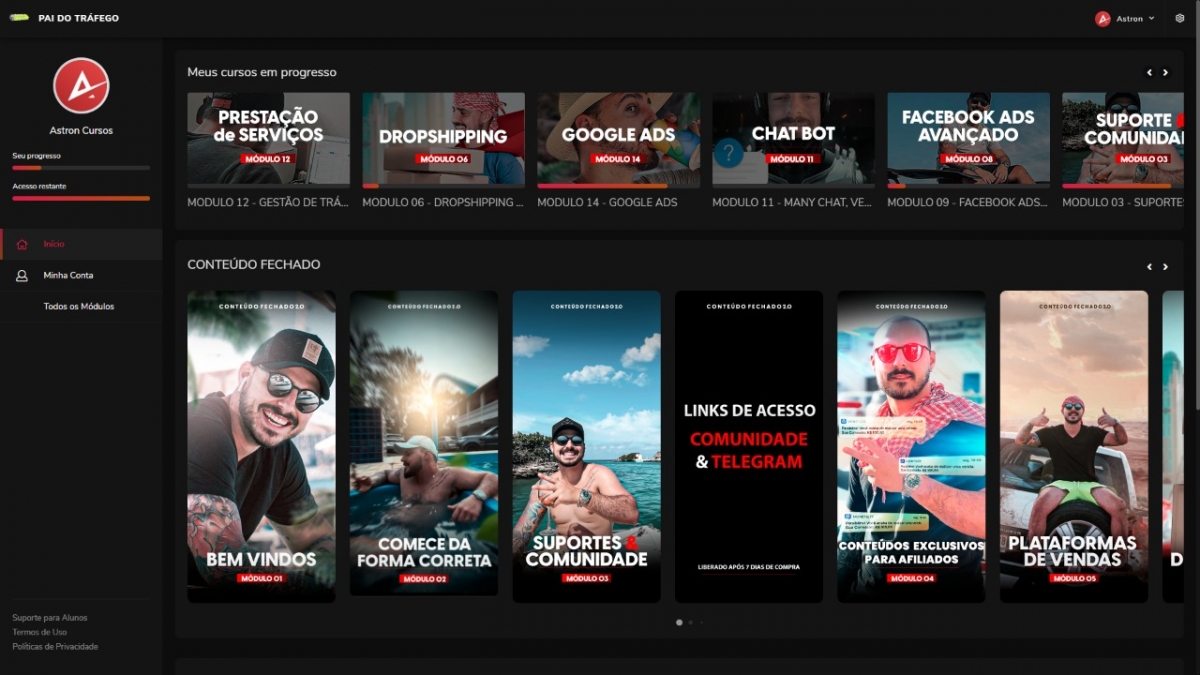Open Todos os Módulos in sidebar
Image resolution: width=1200 pixels, height=675 pixels.
click(x=79, y=306)
